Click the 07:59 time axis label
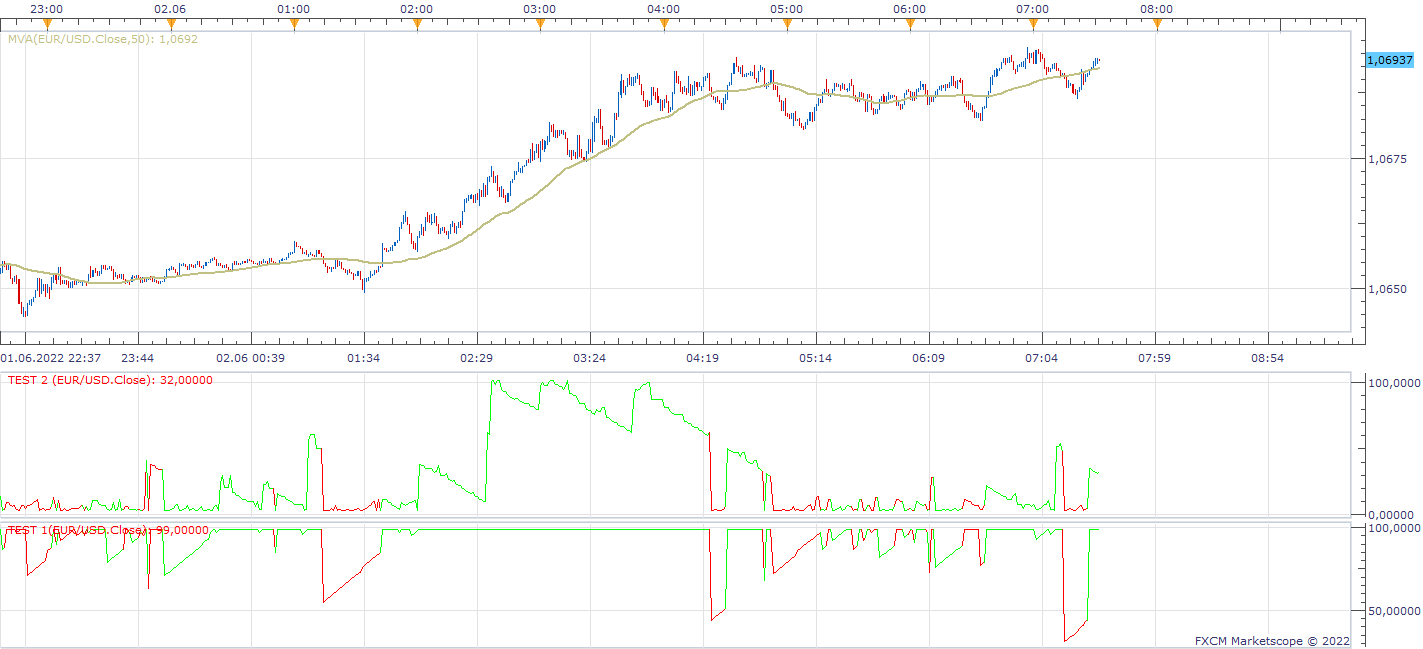The height and width of the screenshot is (649, 1423). point(1155,357)
